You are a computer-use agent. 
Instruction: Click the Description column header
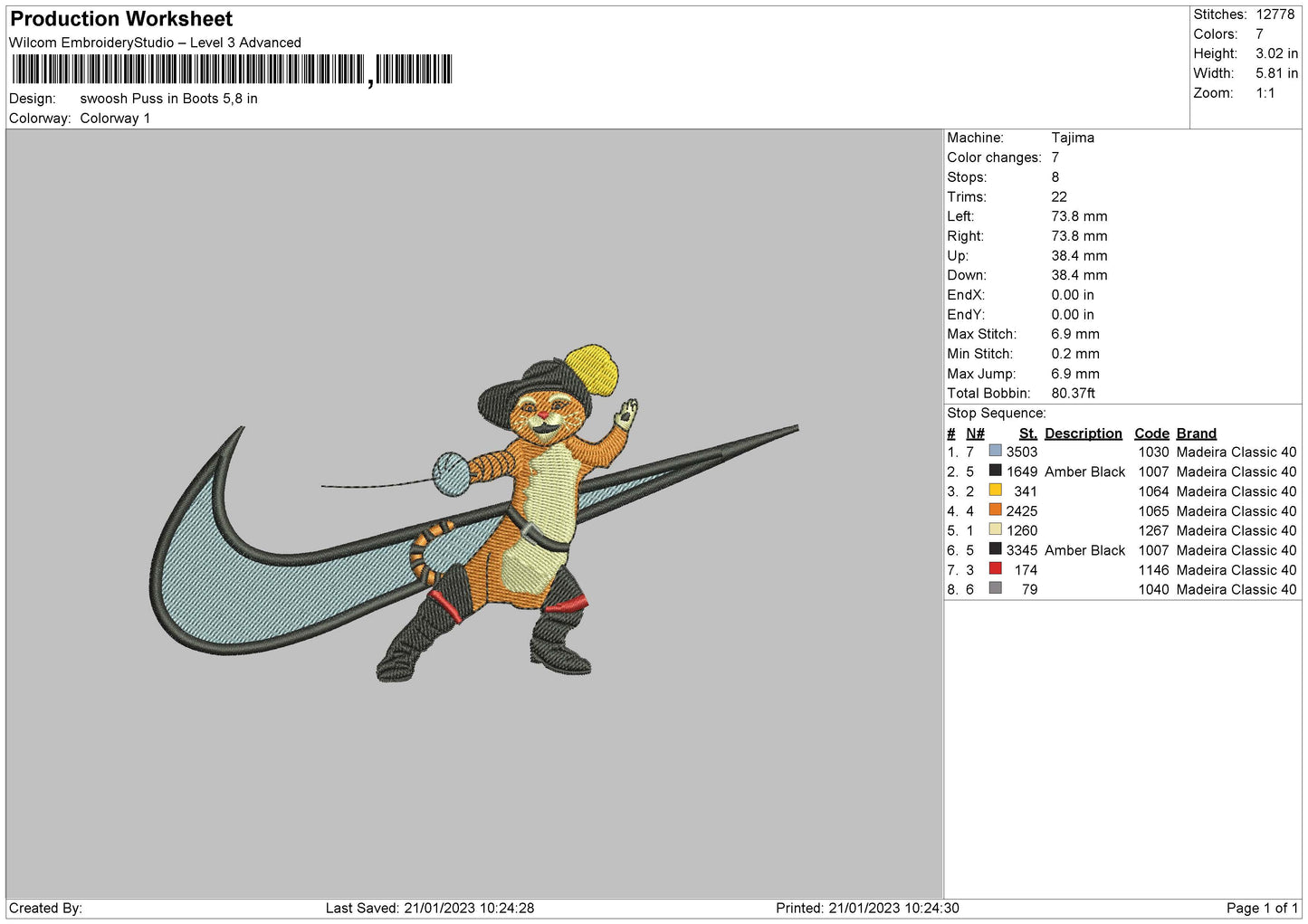(1083, 433)
